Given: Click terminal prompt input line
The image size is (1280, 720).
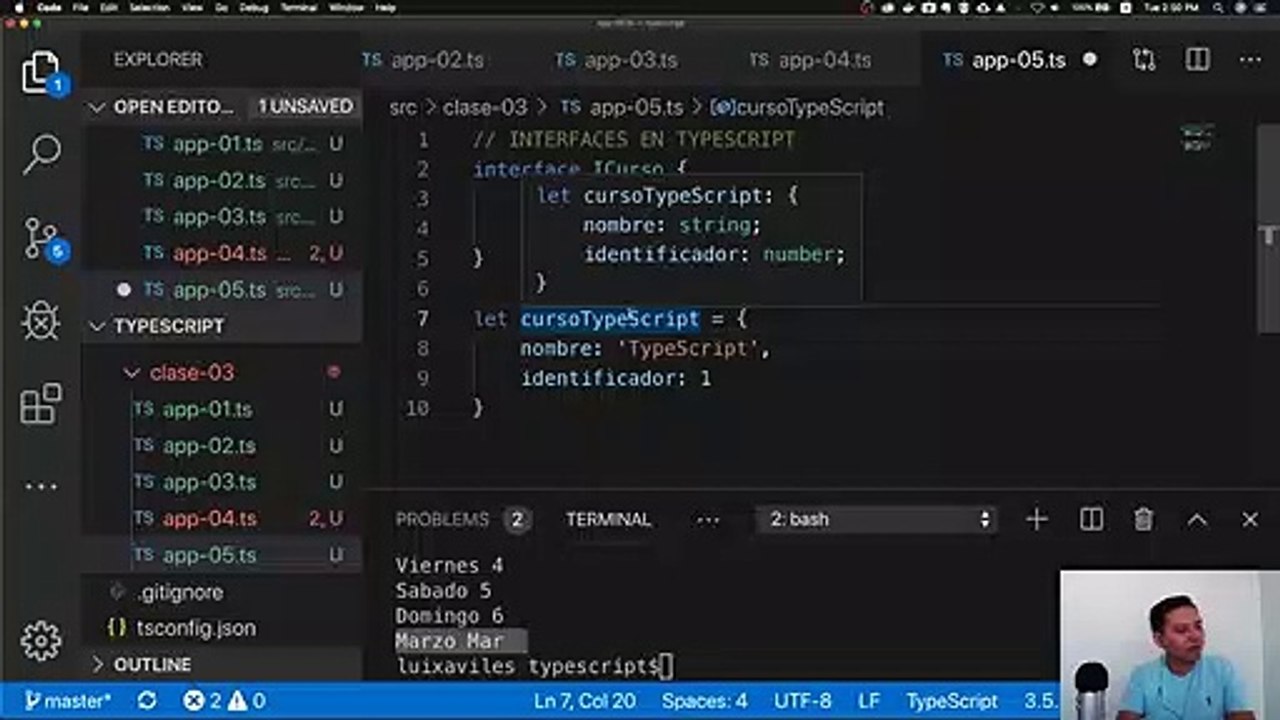Looking at the screenshot, I should point(536,666).
